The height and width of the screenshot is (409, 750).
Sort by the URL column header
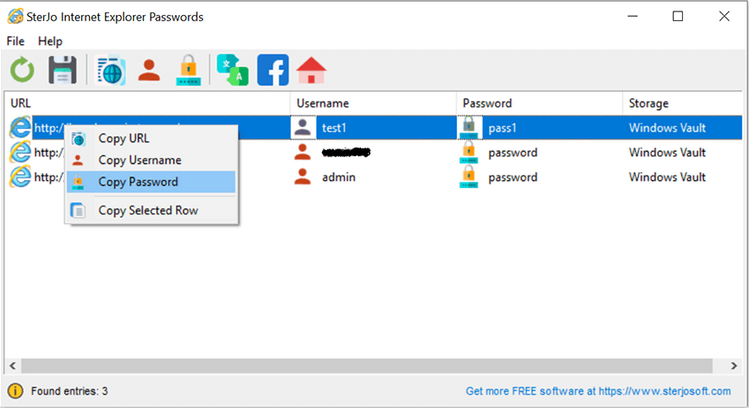pyautogui.click(x=147, y=103)
